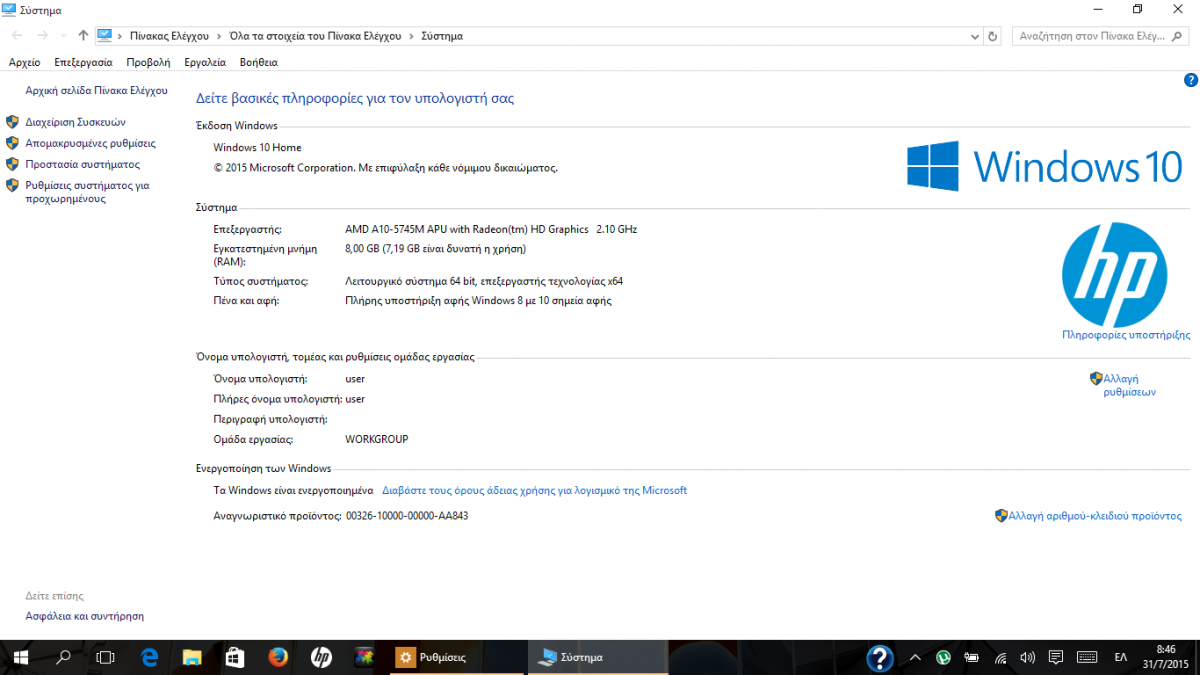Open the colorful puzzle app on the taskbar
1200x675 pixels.
coord(366,657)
